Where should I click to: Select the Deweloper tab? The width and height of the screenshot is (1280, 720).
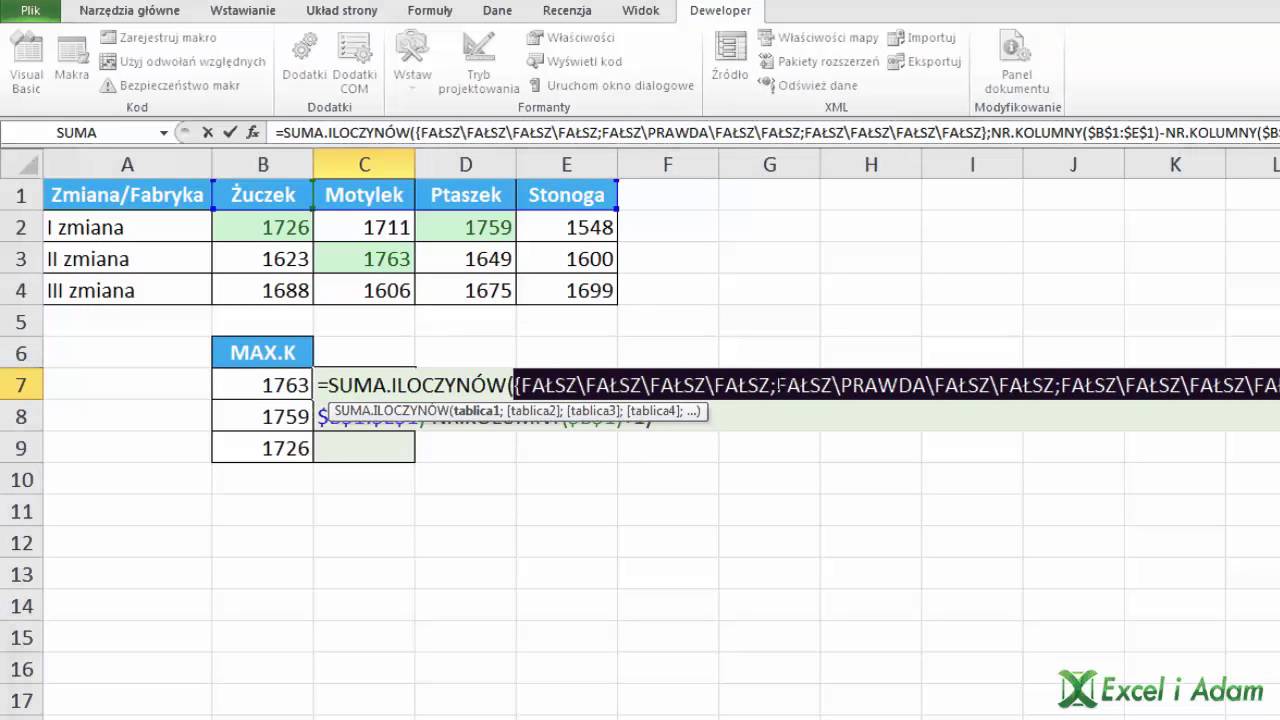click(x=720, y=11)
